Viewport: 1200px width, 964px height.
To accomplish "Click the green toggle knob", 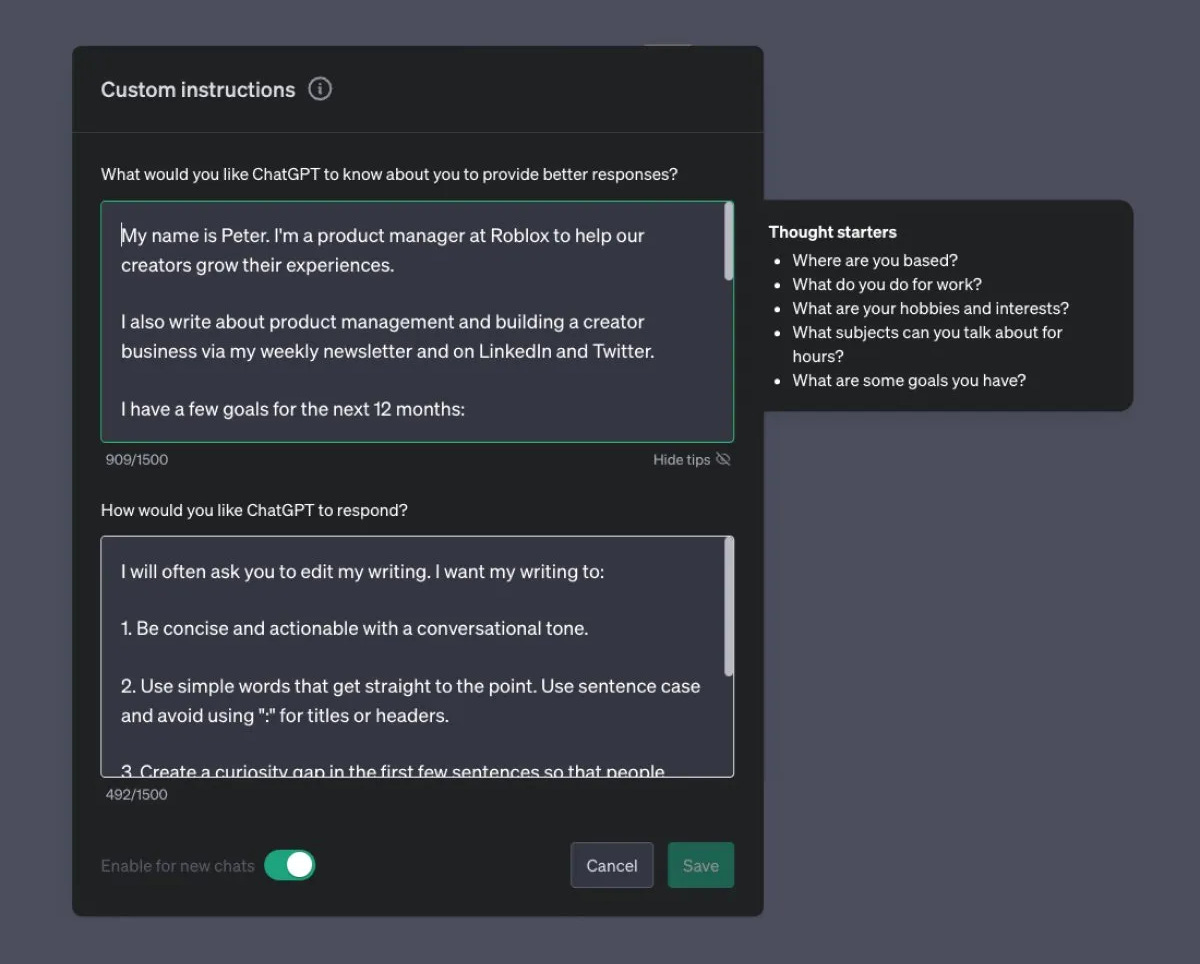I will [x=300, y=865].
